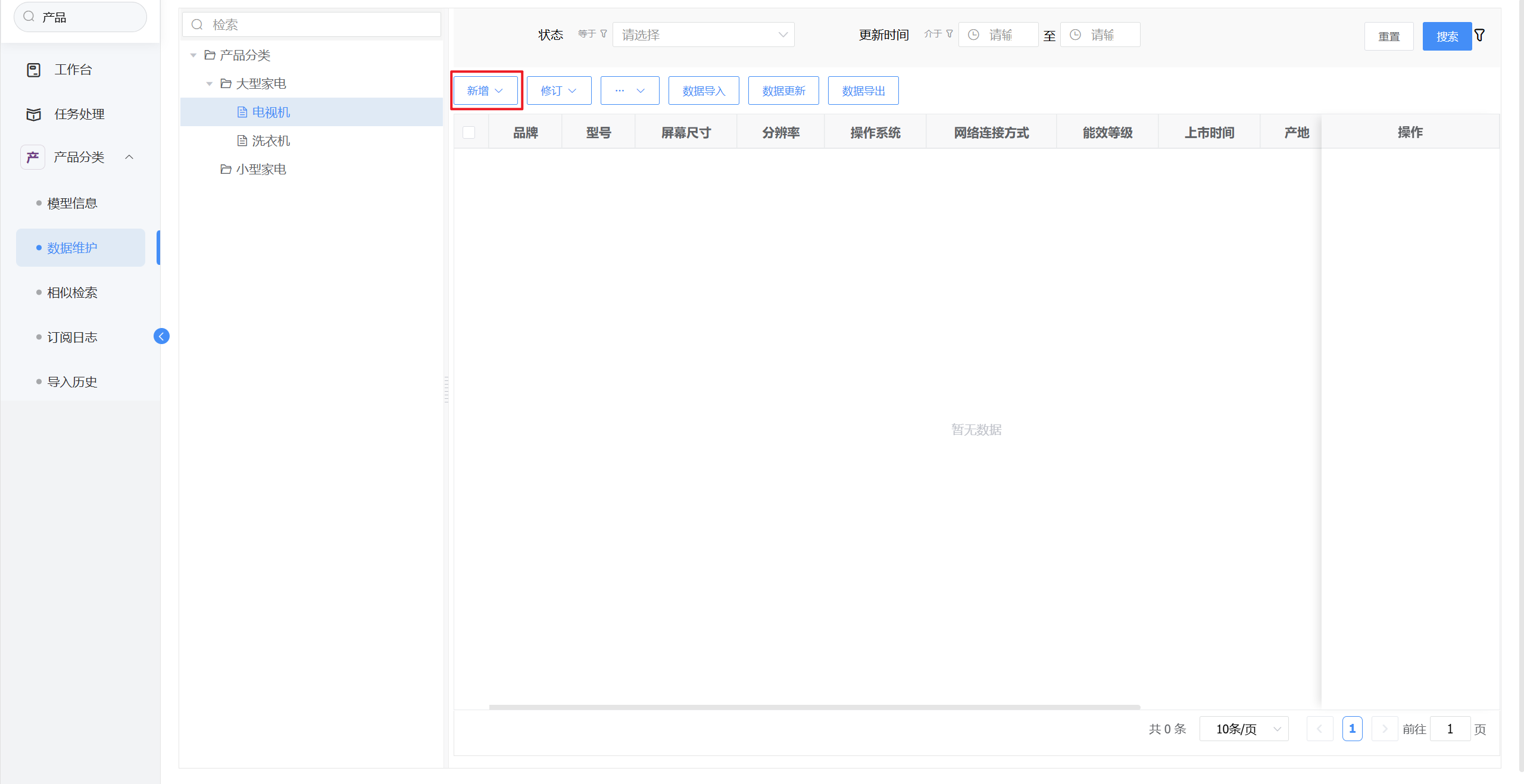Select 相似检索 in the sidebar menu

72,293
